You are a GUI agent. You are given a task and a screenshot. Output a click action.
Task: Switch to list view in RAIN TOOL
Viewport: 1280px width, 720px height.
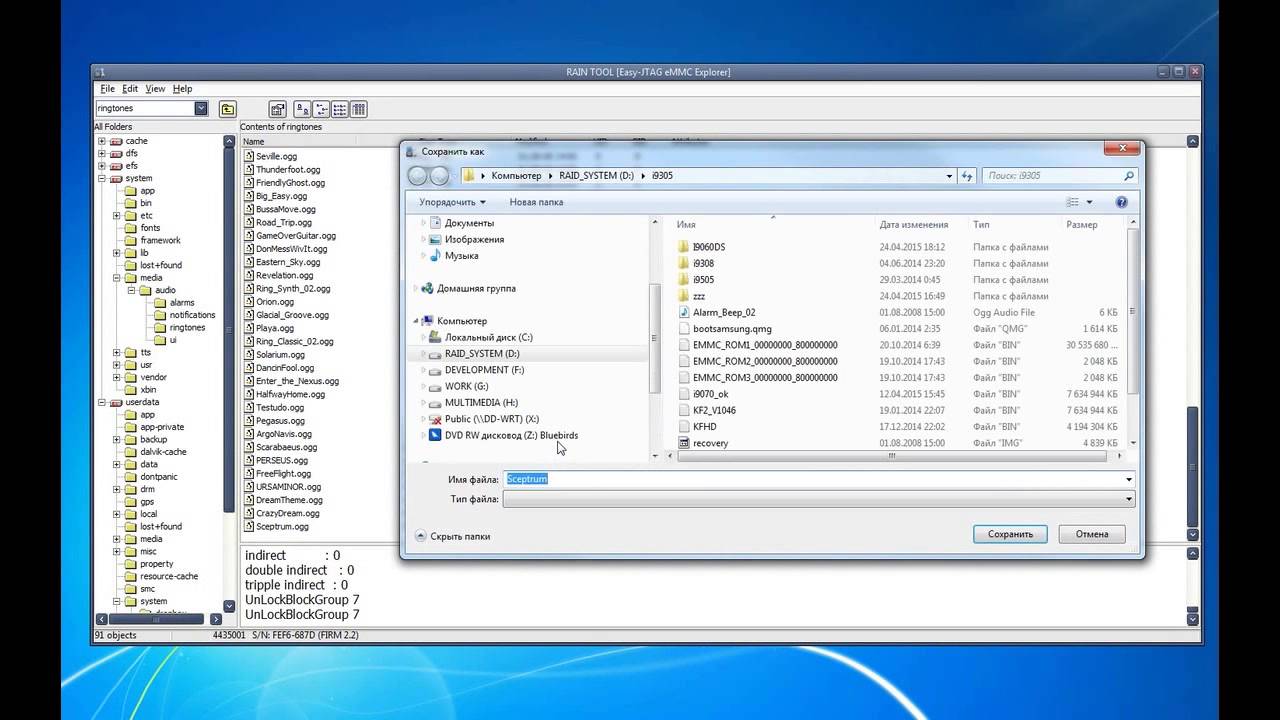[x=340, y=109]
